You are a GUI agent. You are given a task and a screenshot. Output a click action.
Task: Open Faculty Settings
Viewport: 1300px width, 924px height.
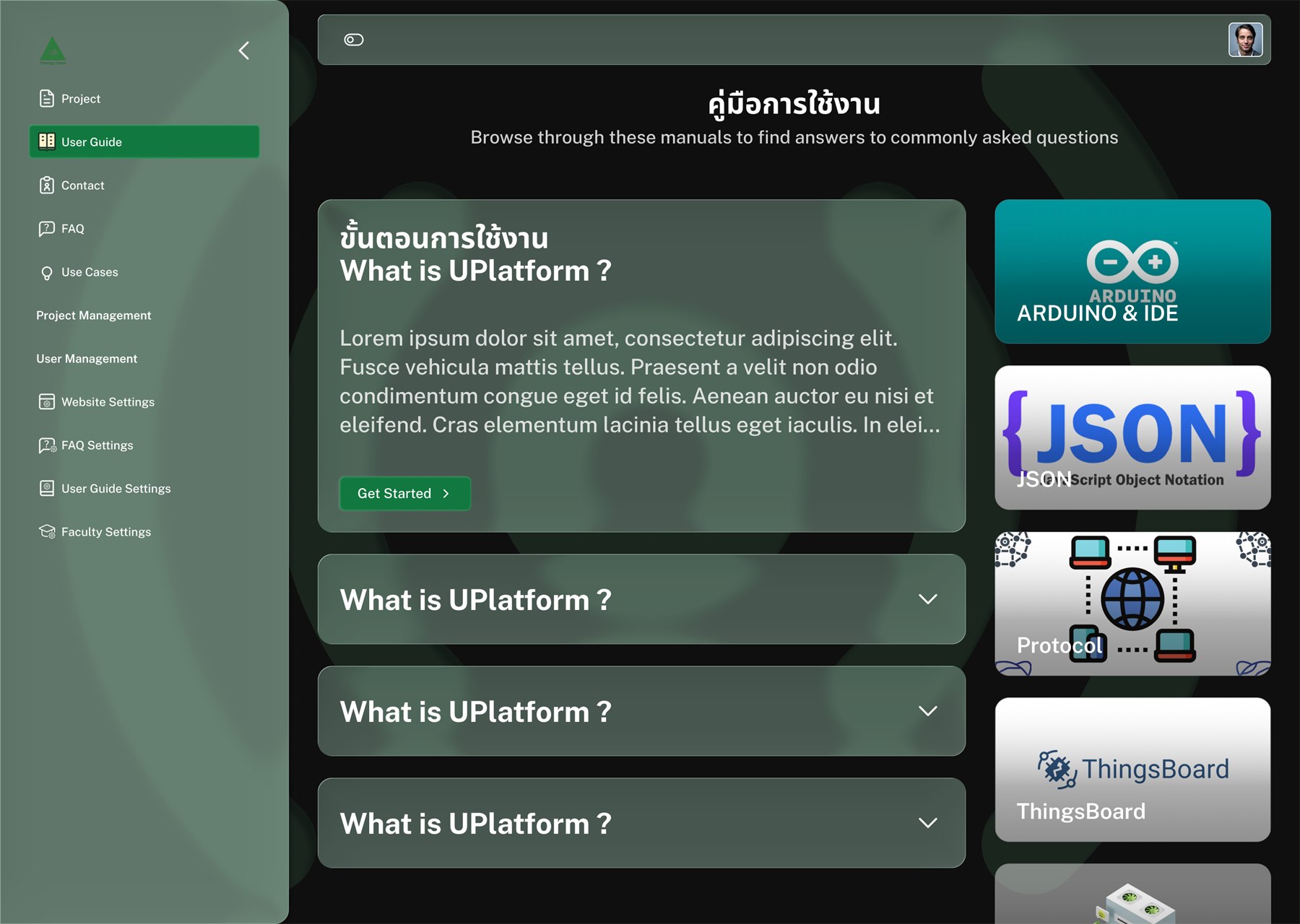coord(144,532)
